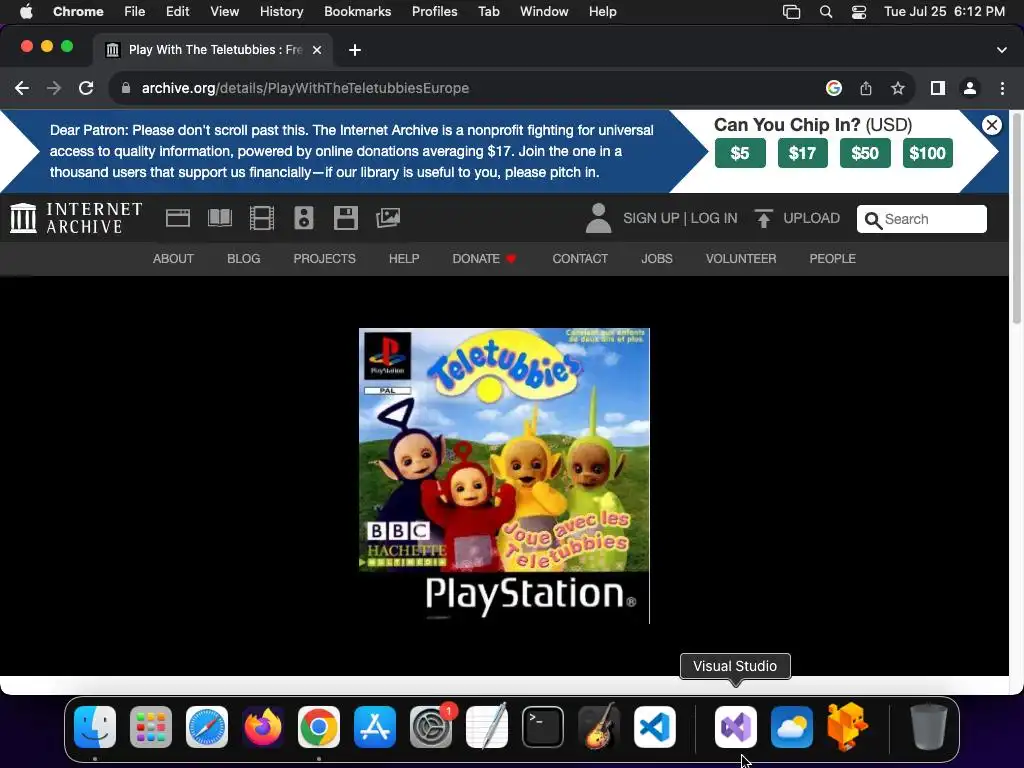The height and width of the screenshot is (768, 1024).
Task: Open the Texts book icon
Action: [219, 218]
